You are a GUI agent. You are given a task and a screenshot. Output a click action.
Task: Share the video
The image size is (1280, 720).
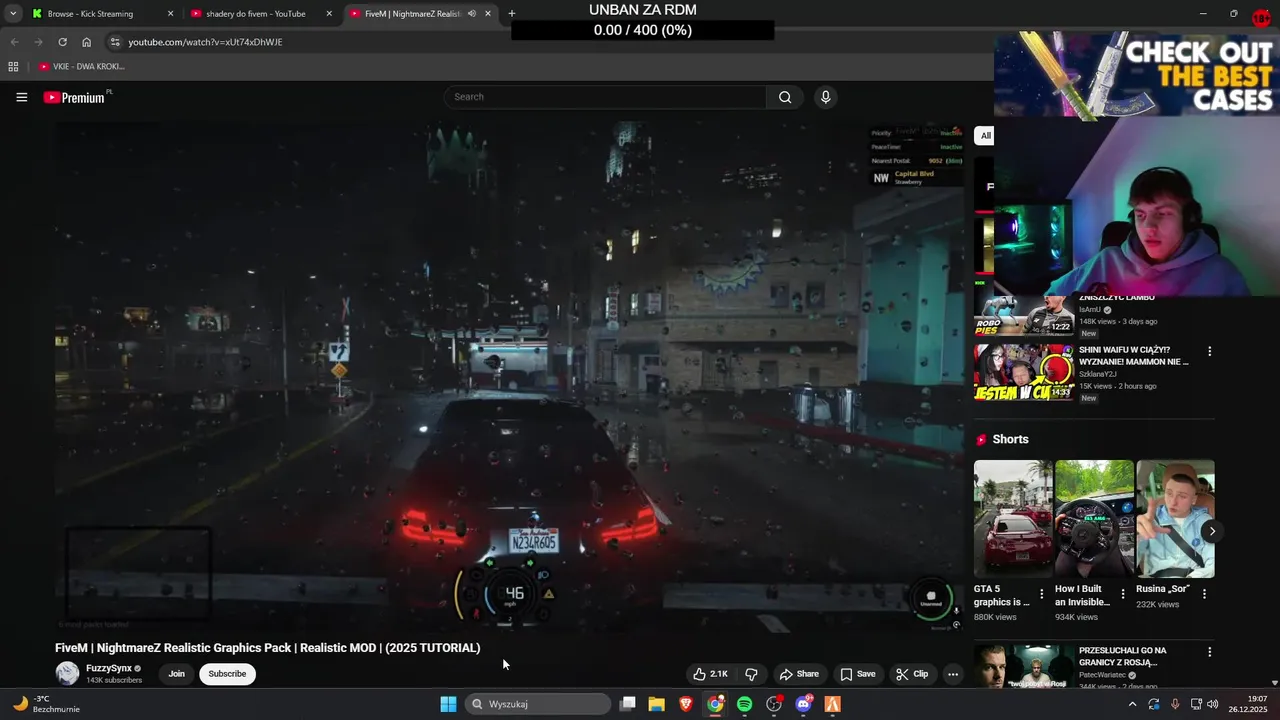[799, 674]
